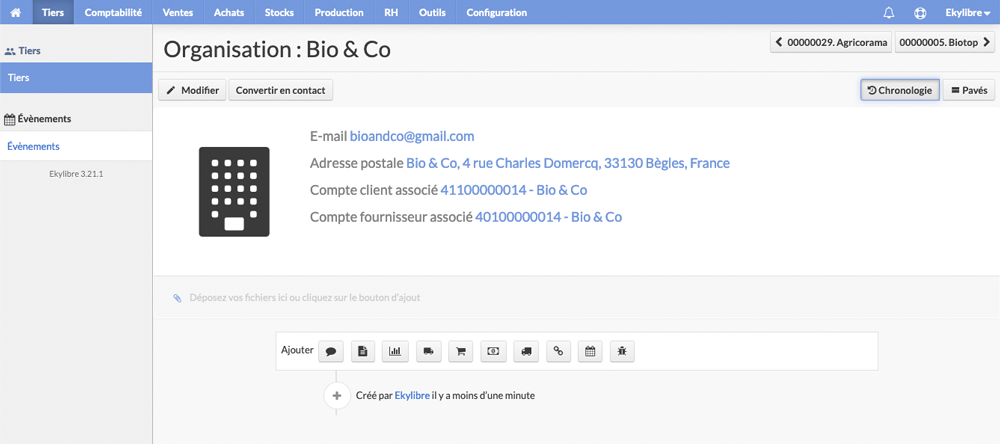
Task: Select Évènements link in the sidebar
Action: point(76,146)
